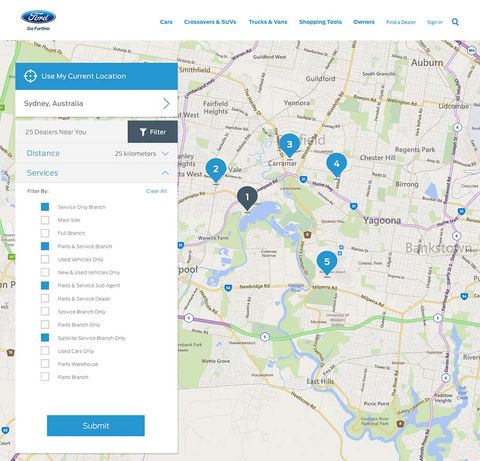Image resolution: width=480 pixels, height=461 pixels.
Task: Submit the Sydney, Australia location arrow
Action: click(x=166, y=103)
